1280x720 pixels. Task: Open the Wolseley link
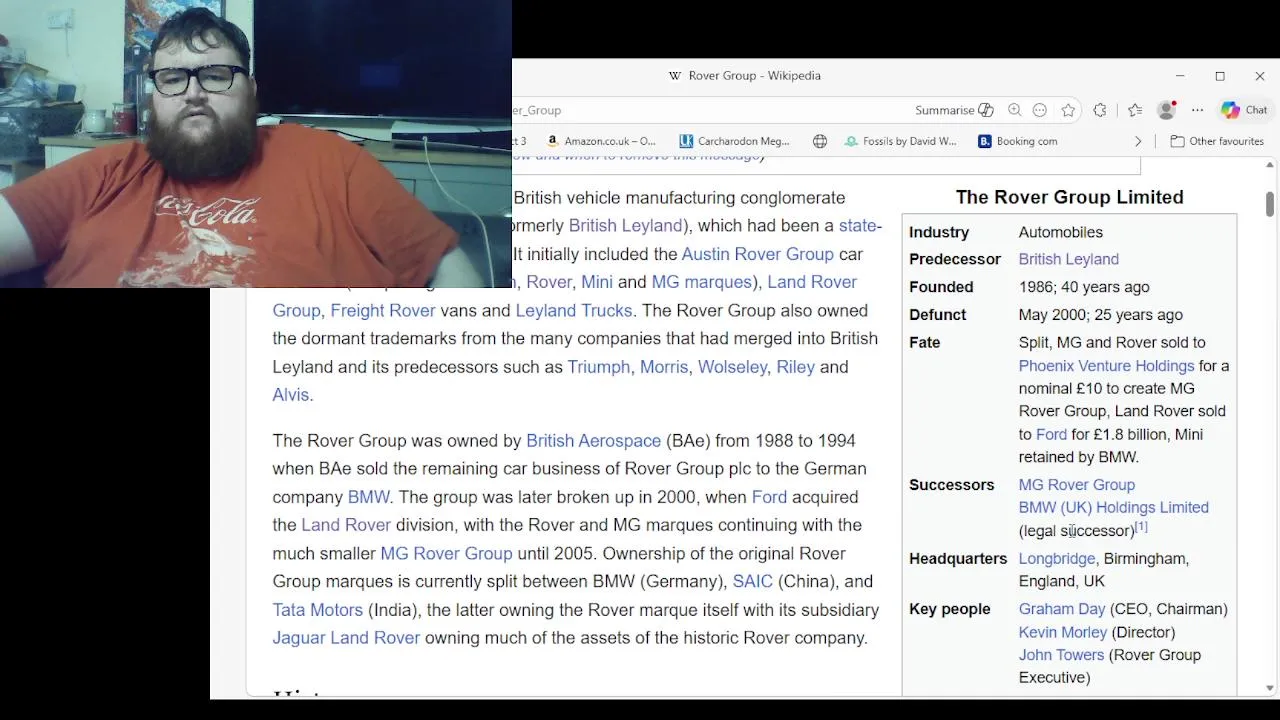point(732,367)
